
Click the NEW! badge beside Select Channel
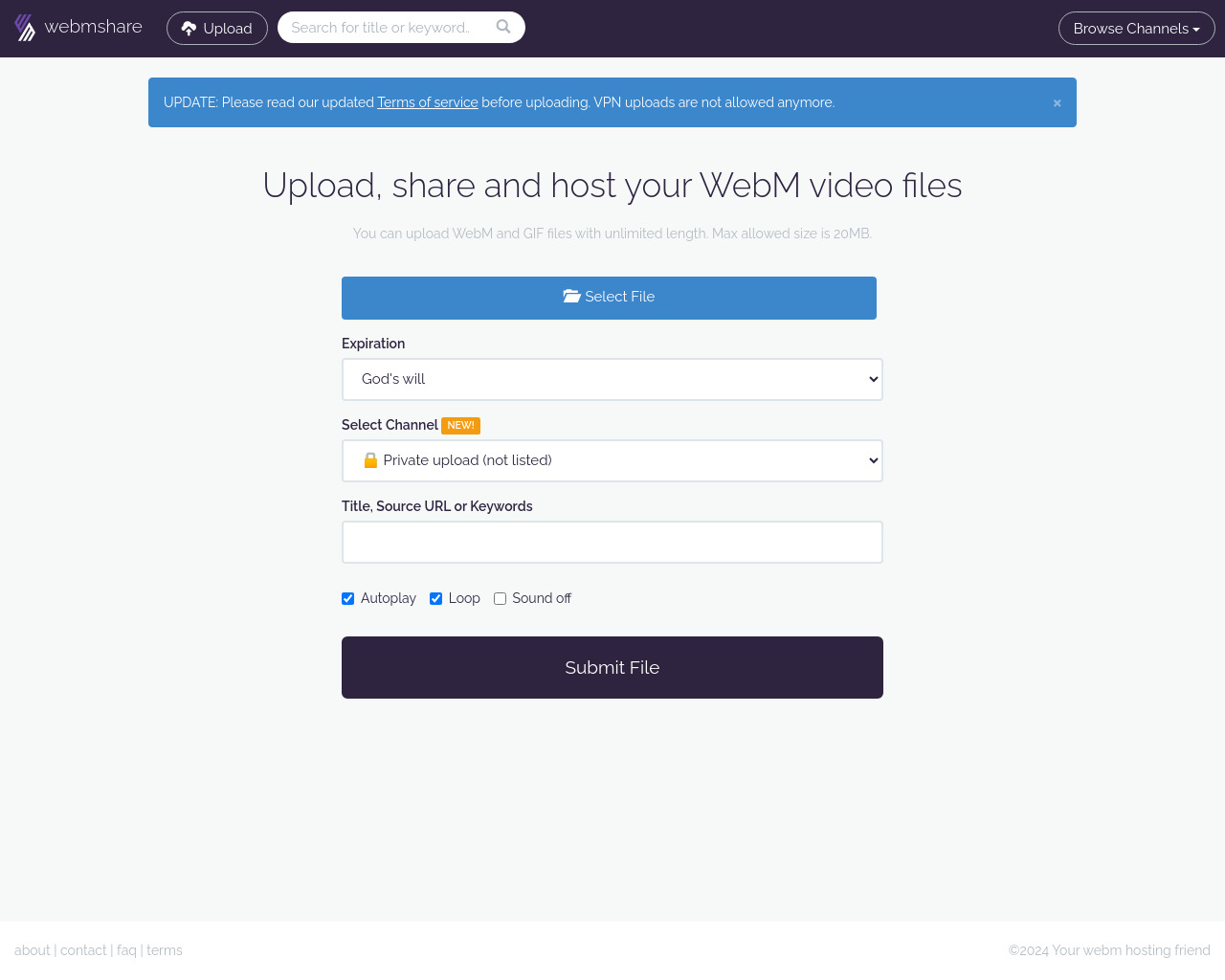460,426
